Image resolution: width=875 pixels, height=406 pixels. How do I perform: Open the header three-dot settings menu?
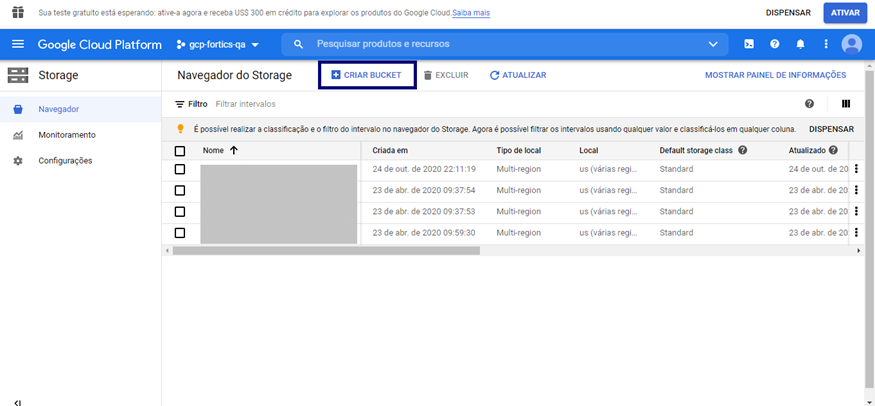coord(826,44)
